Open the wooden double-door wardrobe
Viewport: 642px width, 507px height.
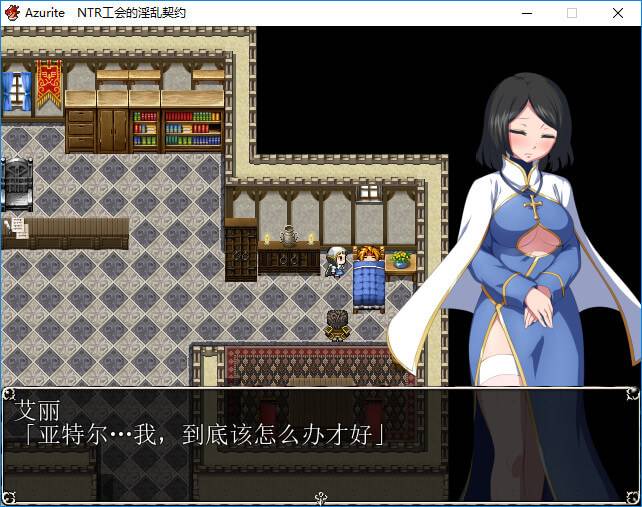(113, 127)
